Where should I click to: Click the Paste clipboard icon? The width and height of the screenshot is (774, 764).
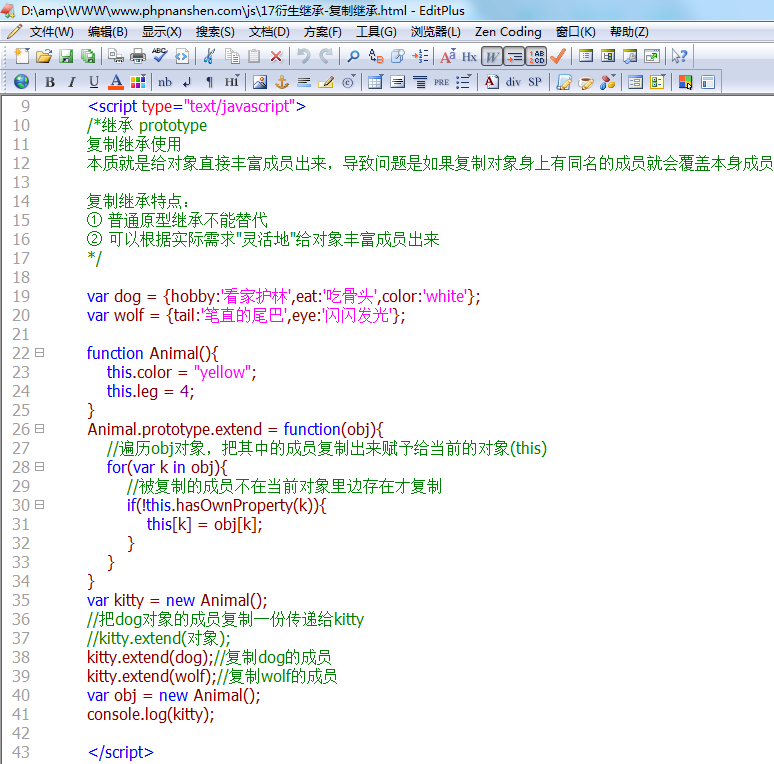point(254,56)
